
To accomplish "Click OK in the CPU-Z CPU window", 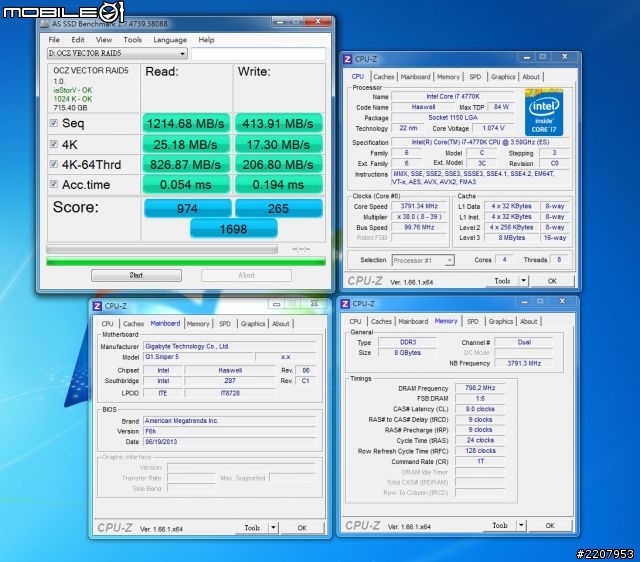I will [552, 281].
